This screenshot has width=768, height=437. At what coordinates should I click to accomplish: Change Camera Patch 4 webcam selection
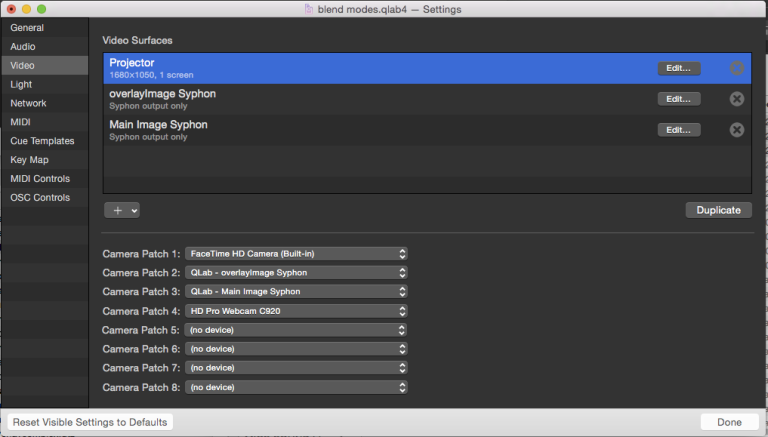pos(296,311)
